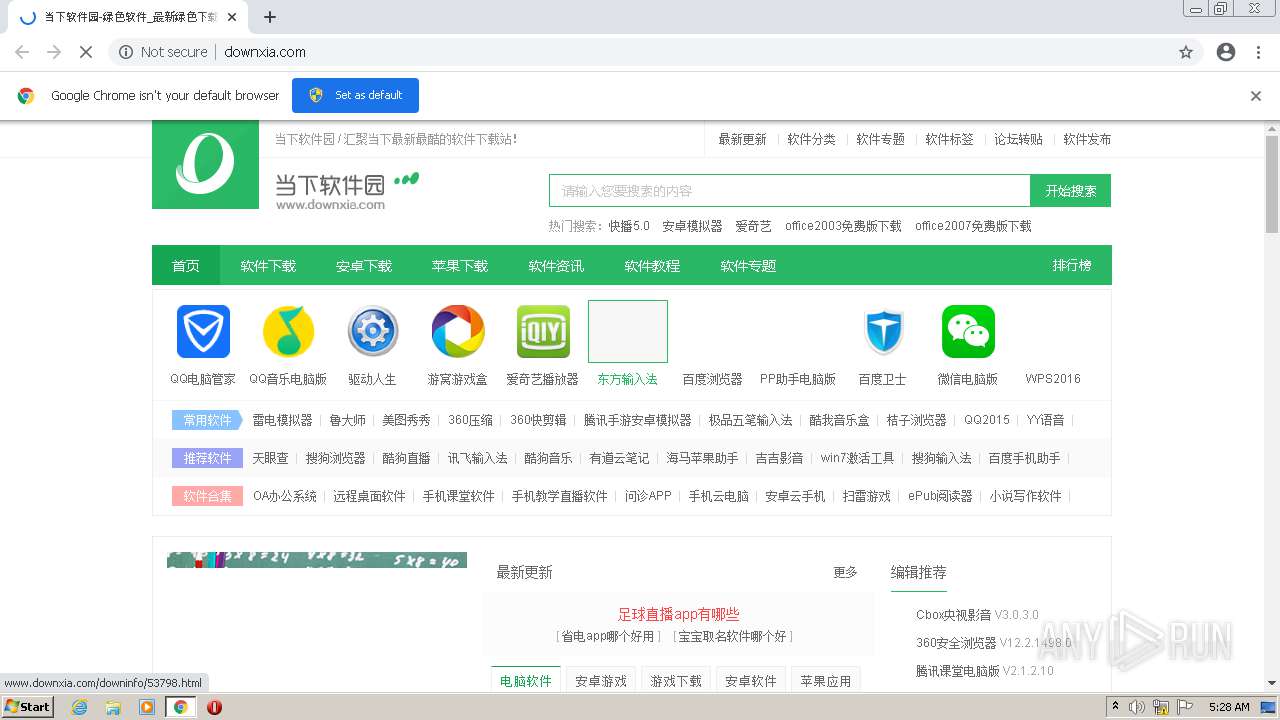Open the 软件发布 top link

1087,140
